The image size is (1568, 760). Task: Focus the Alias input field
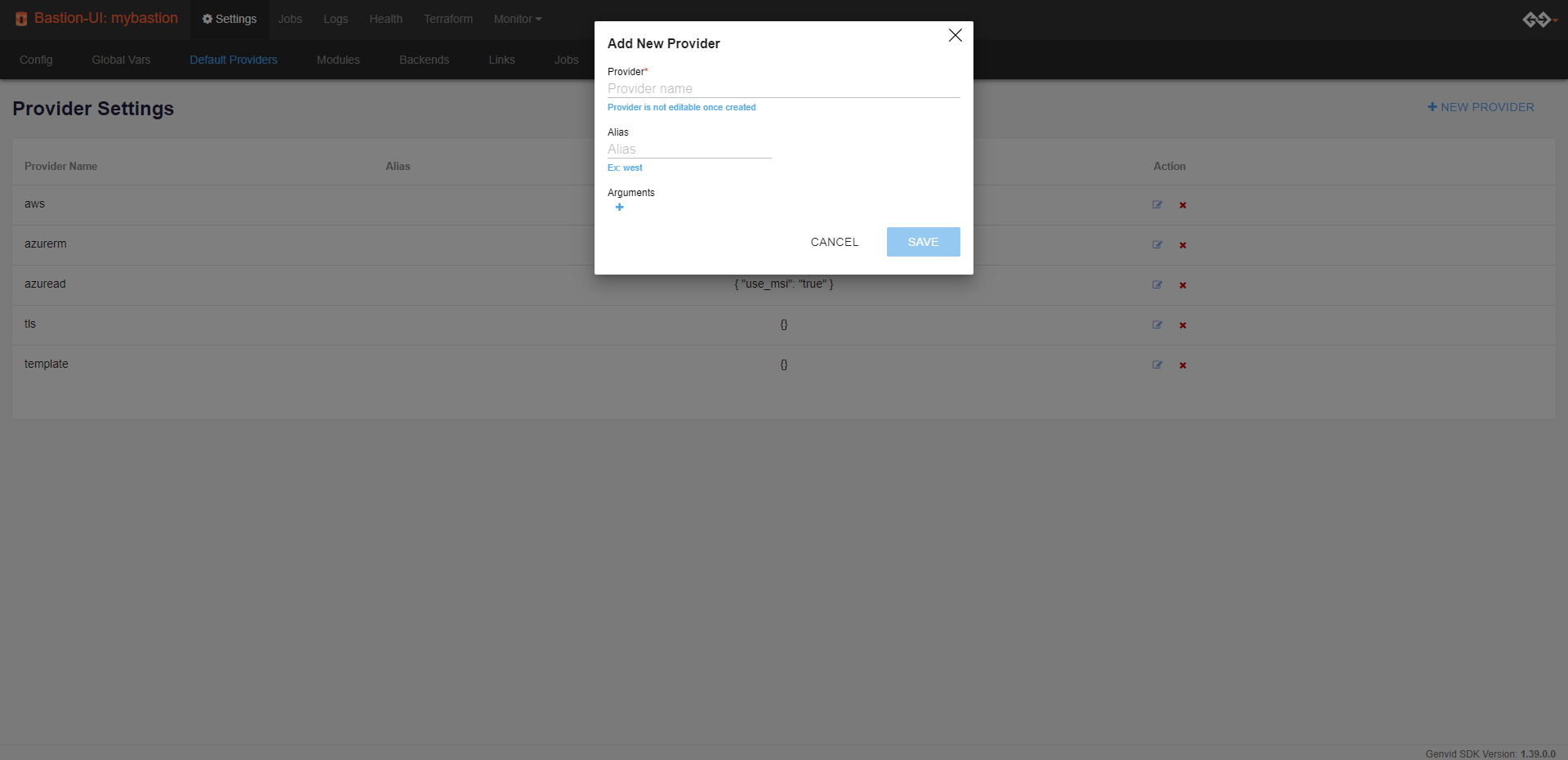point(689,149)
